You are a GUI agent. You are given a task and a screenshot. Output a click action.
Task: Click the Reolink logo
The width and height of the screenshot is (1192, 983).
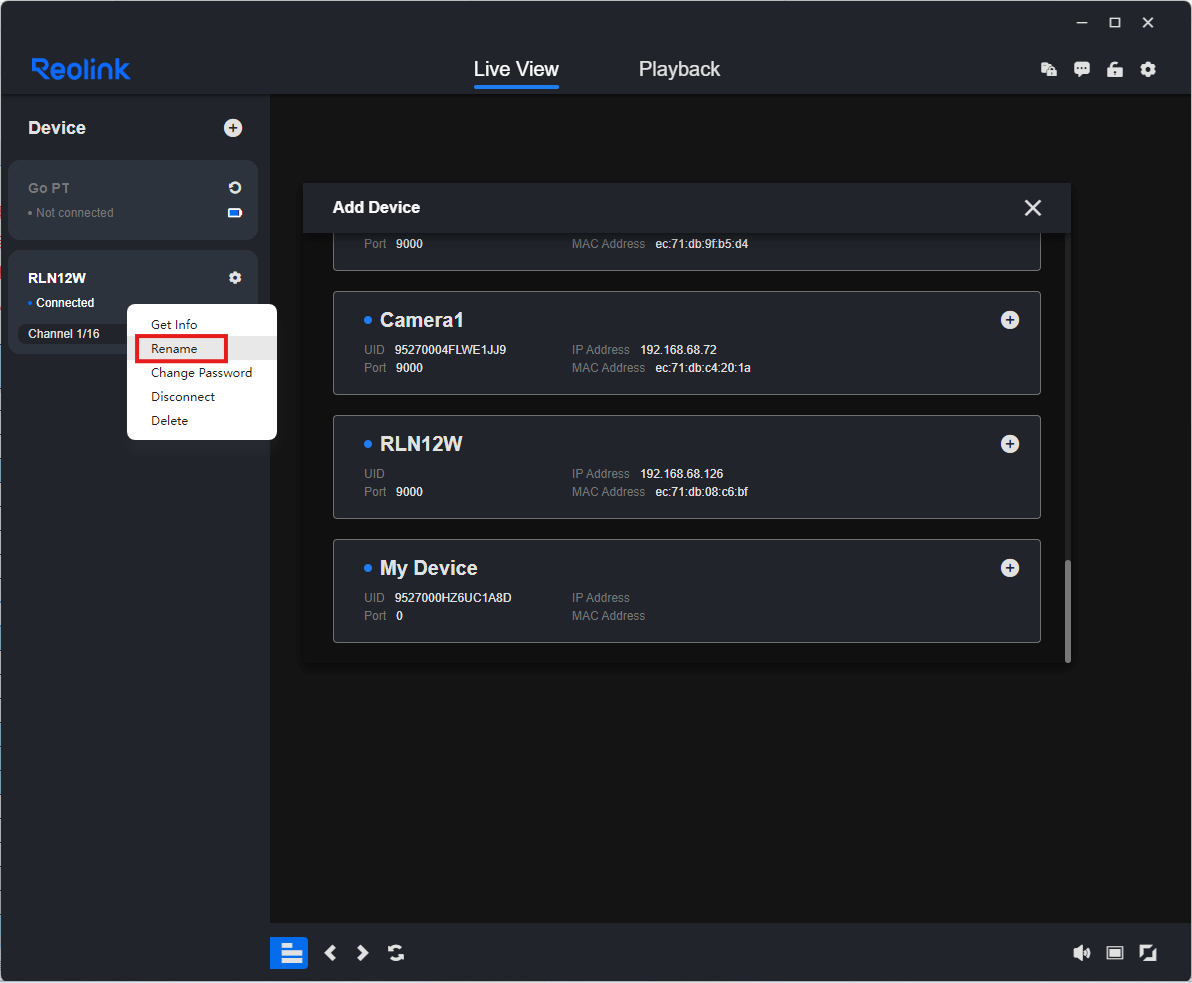(81, 69)
